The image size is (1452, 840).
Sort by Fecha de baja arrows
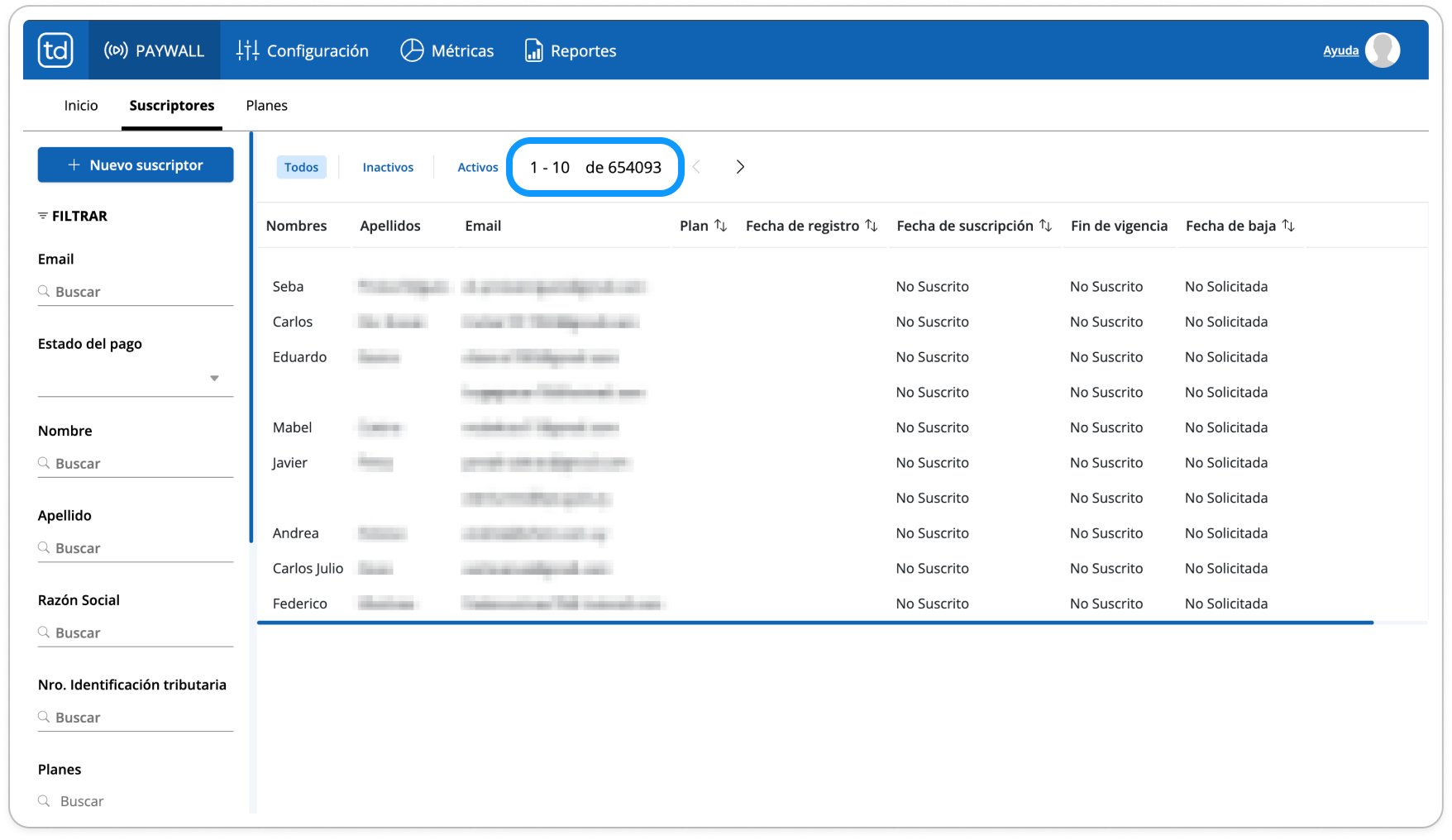click(x=1288, y=226)
